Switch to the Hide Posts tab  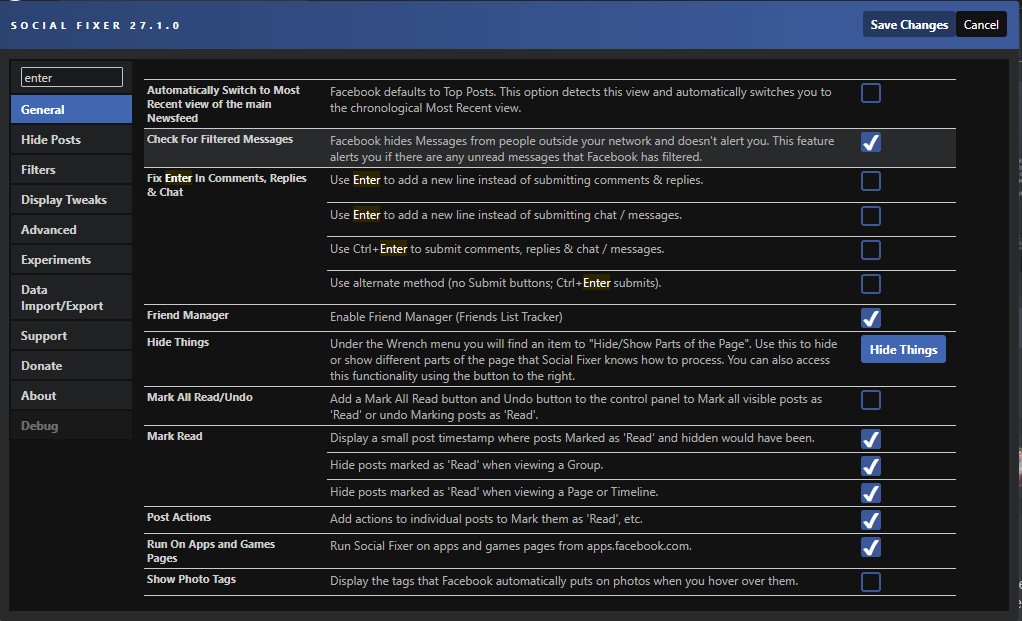pos(70,138)
